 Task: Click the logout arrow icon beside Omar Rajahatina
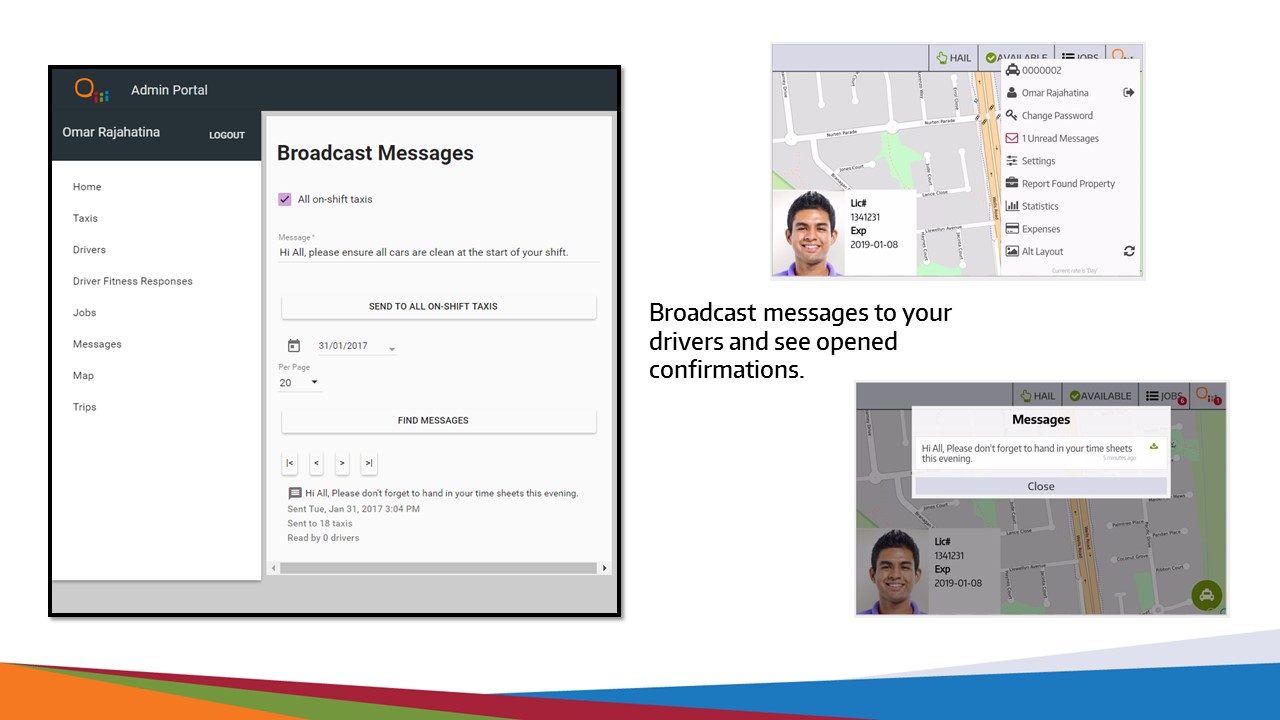point(1129,92)
